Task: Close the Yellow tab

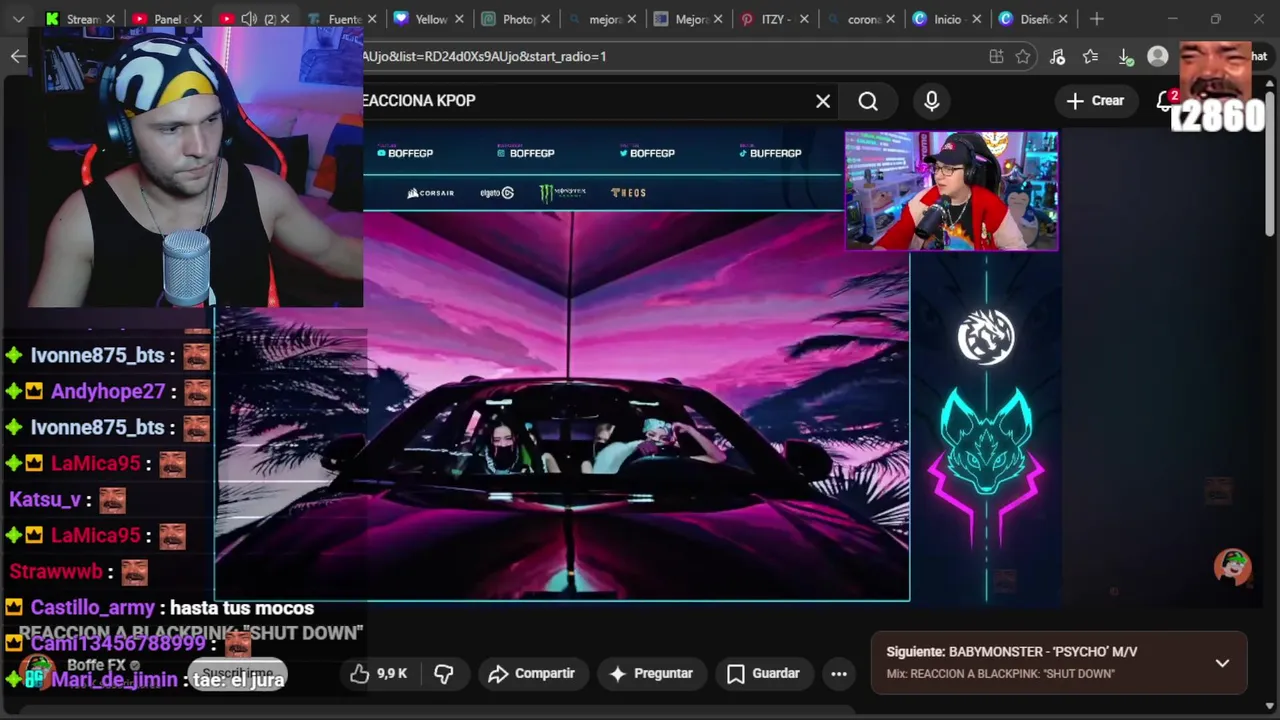Action: (x=459, y=19)
